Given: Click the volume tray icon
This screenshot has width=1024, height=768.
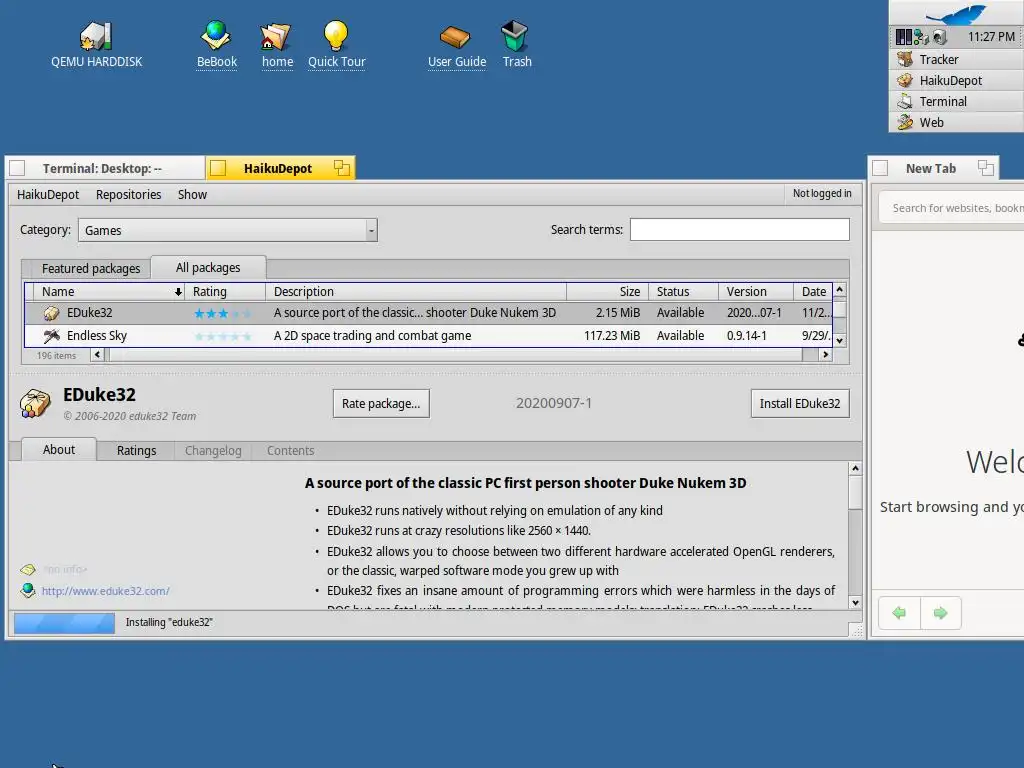Looking at the screenshot, I should (x=939, y=37).
